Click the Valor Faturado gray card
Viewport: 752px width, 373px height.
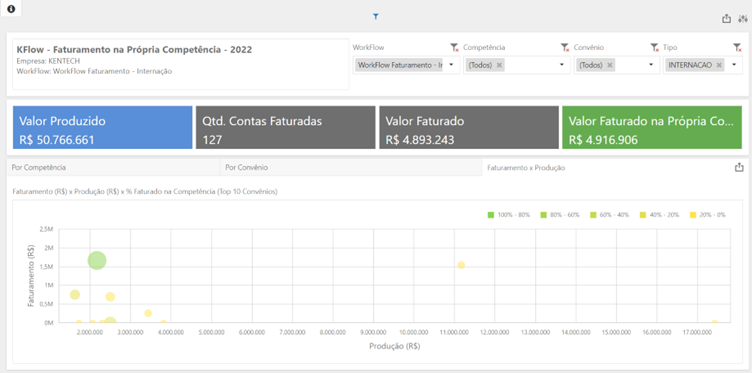tap(469, 128)
